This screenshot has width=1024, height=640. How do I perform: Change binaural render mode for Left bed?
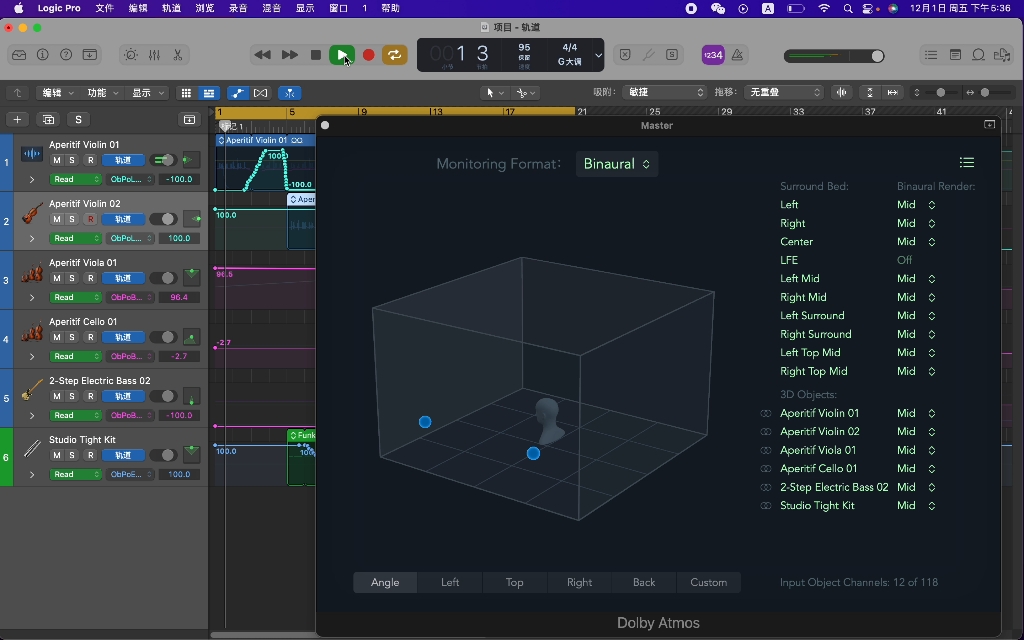point(916,205)
